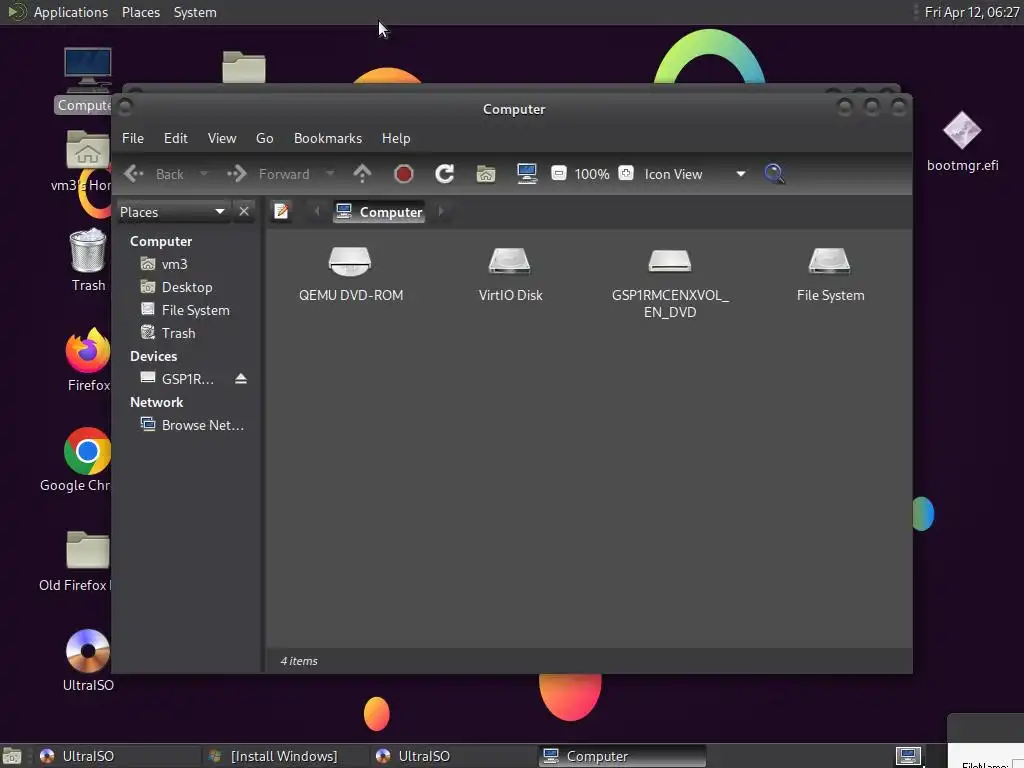1024x768 pixels.
Task: Click the 100% zoom level button
Action: click(592, 174)
